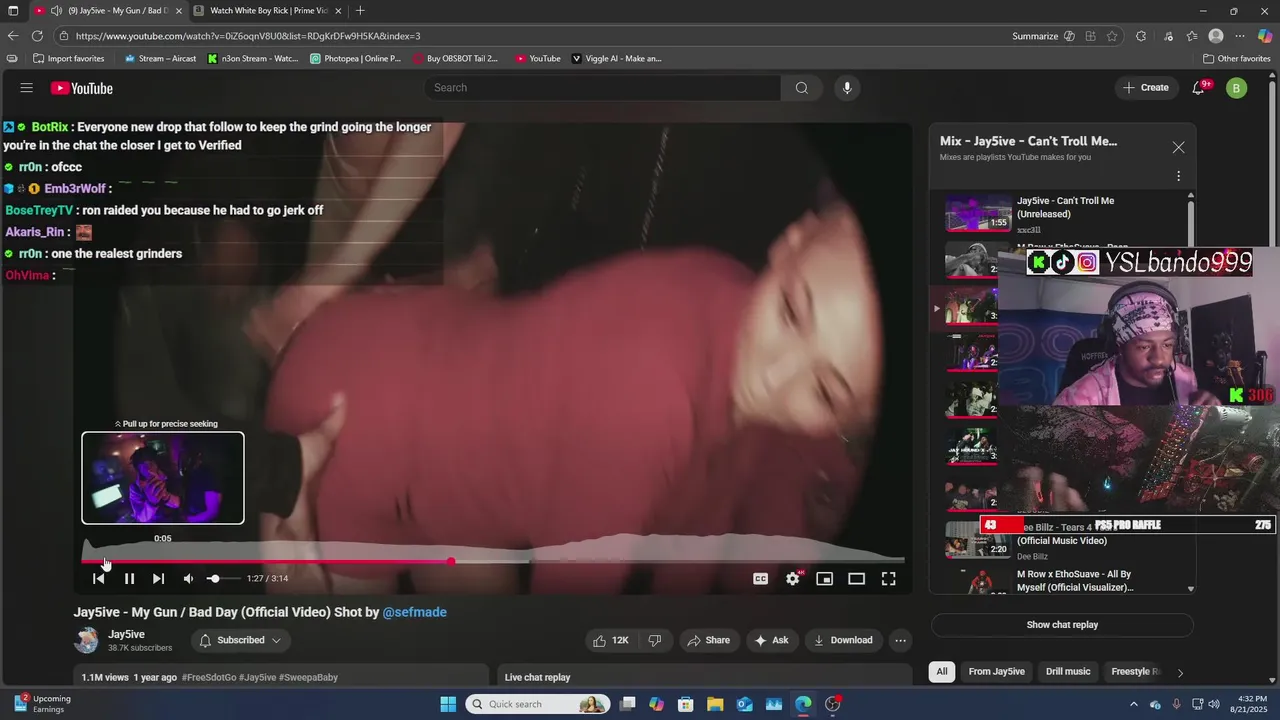The image size is (1280, 720).
Task: Download the video
Action: (843, 640)
